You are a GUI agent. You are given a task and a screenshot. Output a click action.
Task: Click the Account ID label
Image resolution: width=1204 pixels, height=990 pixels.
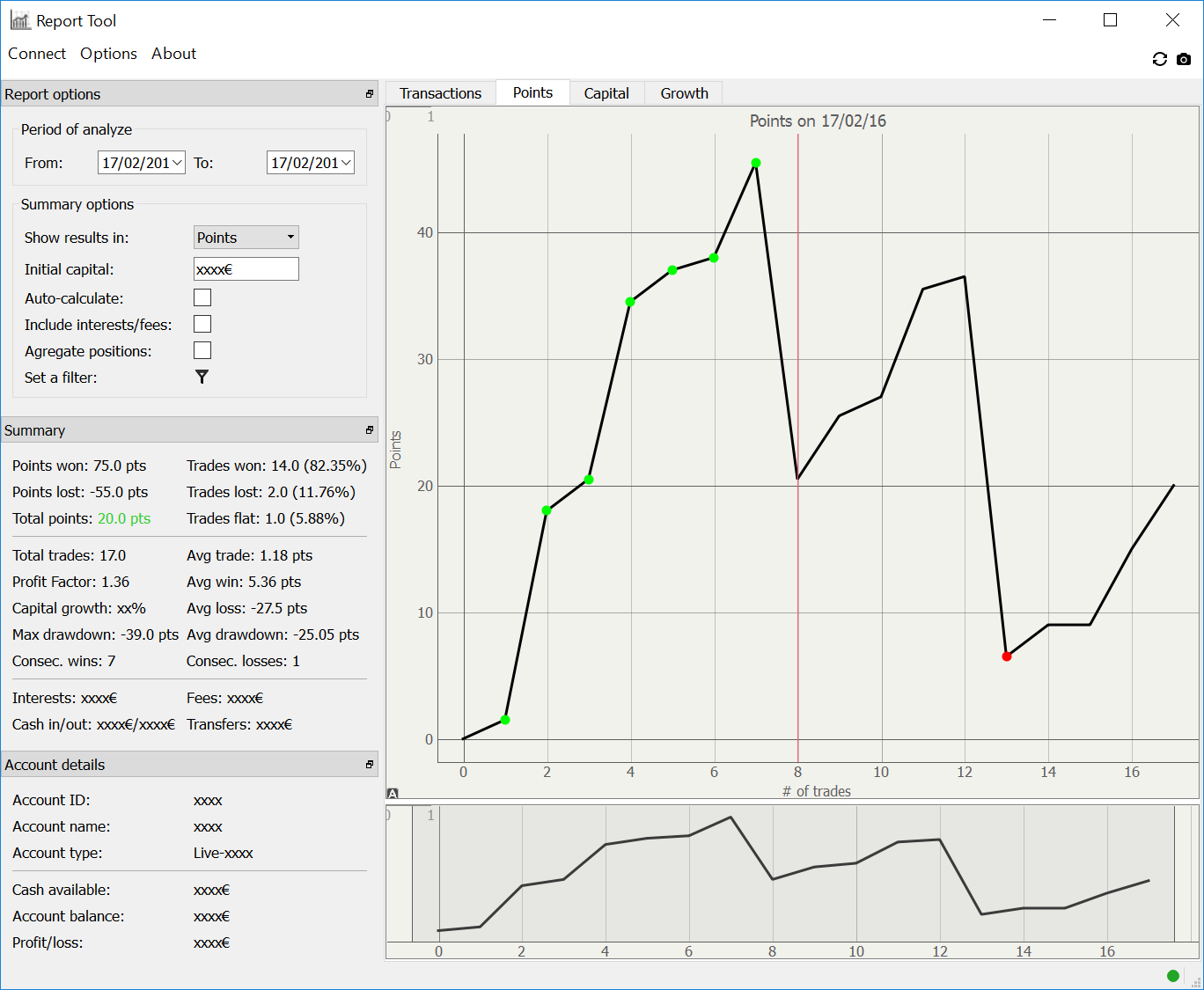pyautogui.click(x=51, y=800)
